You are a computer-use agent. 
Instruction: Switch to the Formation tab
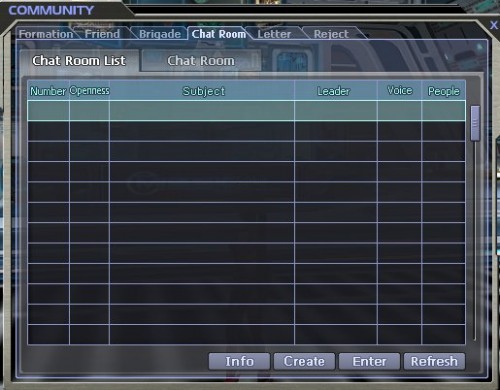pyautogui.click(x=46, y=34)
